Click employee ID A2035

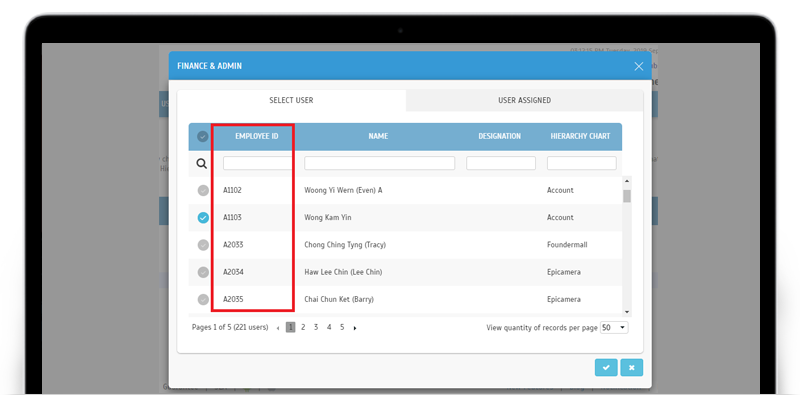click(233, 300)
